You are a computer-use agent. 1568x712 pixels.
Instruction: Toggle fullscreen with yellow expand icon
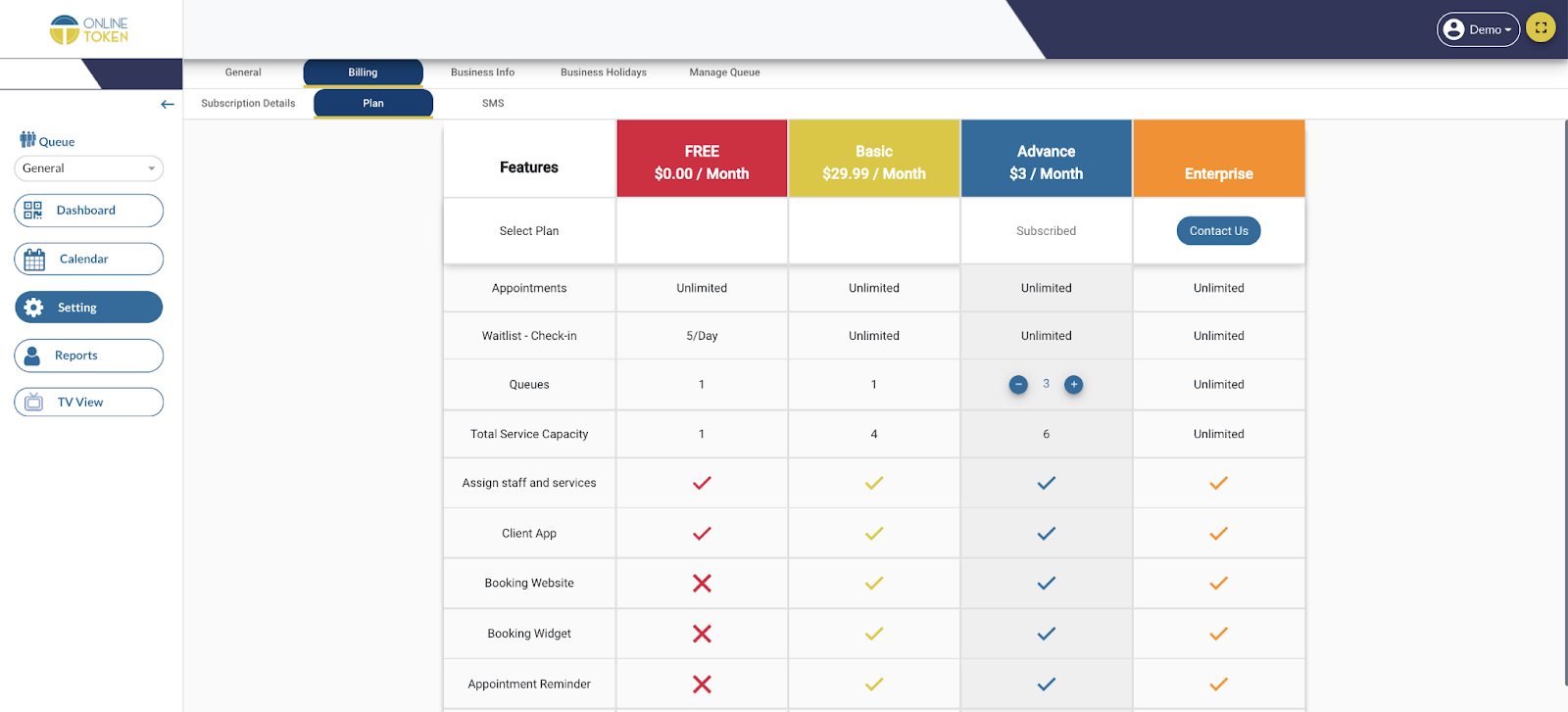click(x=1541, y=27)
